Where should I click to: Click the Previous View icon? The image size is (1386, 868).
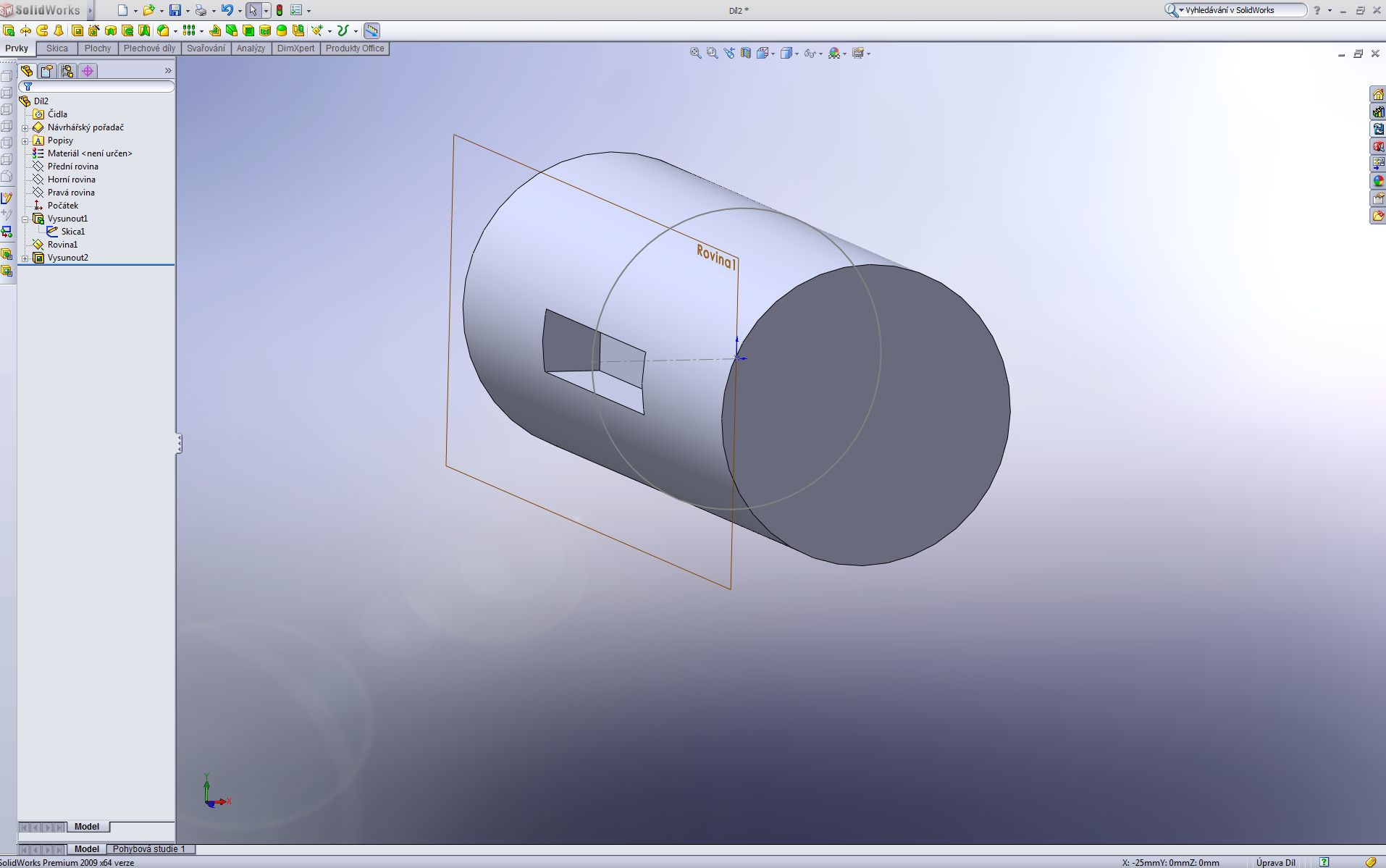[728, 53]
